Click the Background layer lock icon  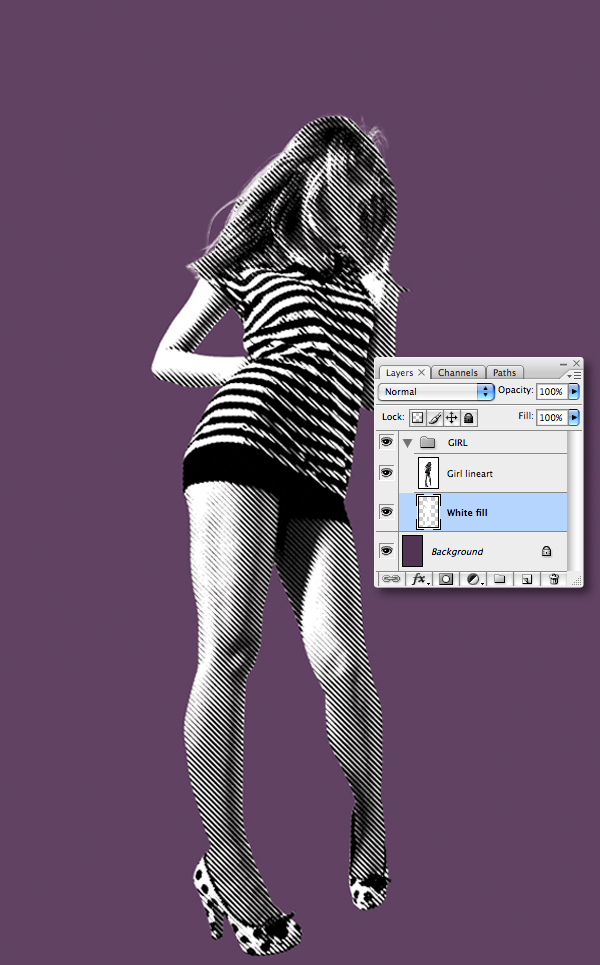546,551
